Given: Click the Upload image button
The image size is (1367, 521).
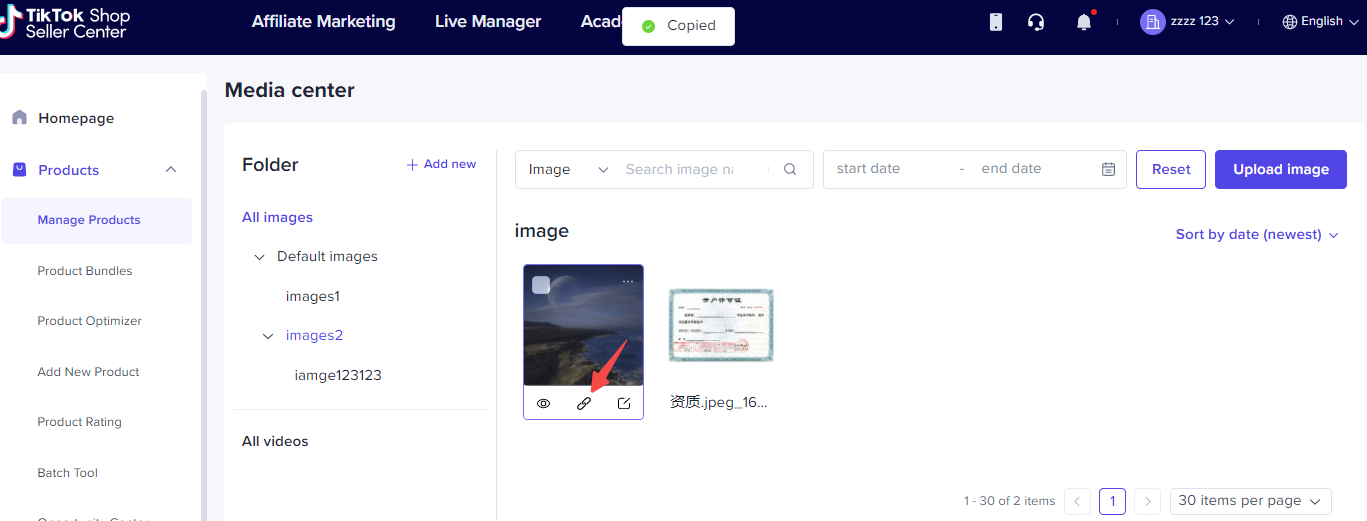Looking at the screenshot, I should click(1280, 170).
